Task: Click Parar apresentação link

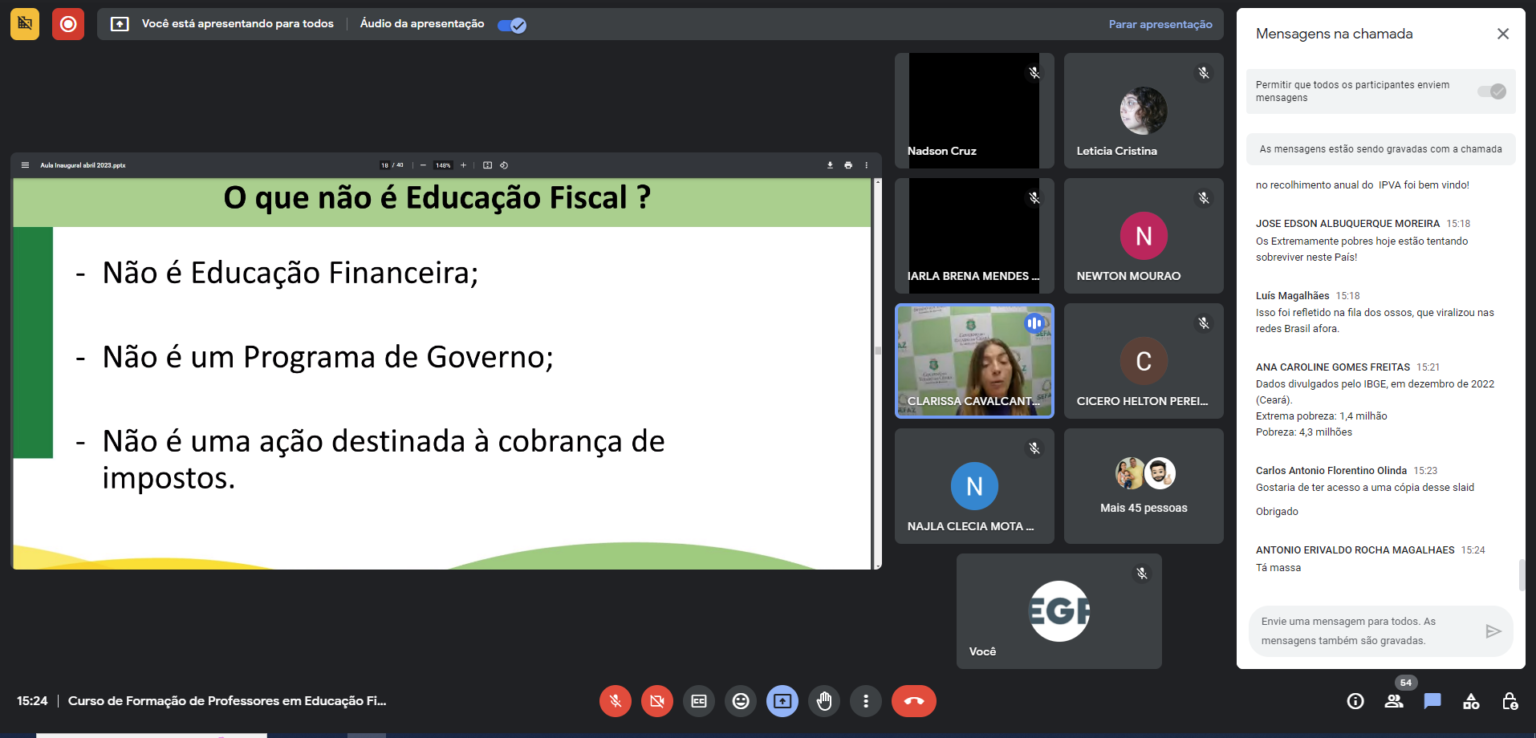Action: point(1160,25)
